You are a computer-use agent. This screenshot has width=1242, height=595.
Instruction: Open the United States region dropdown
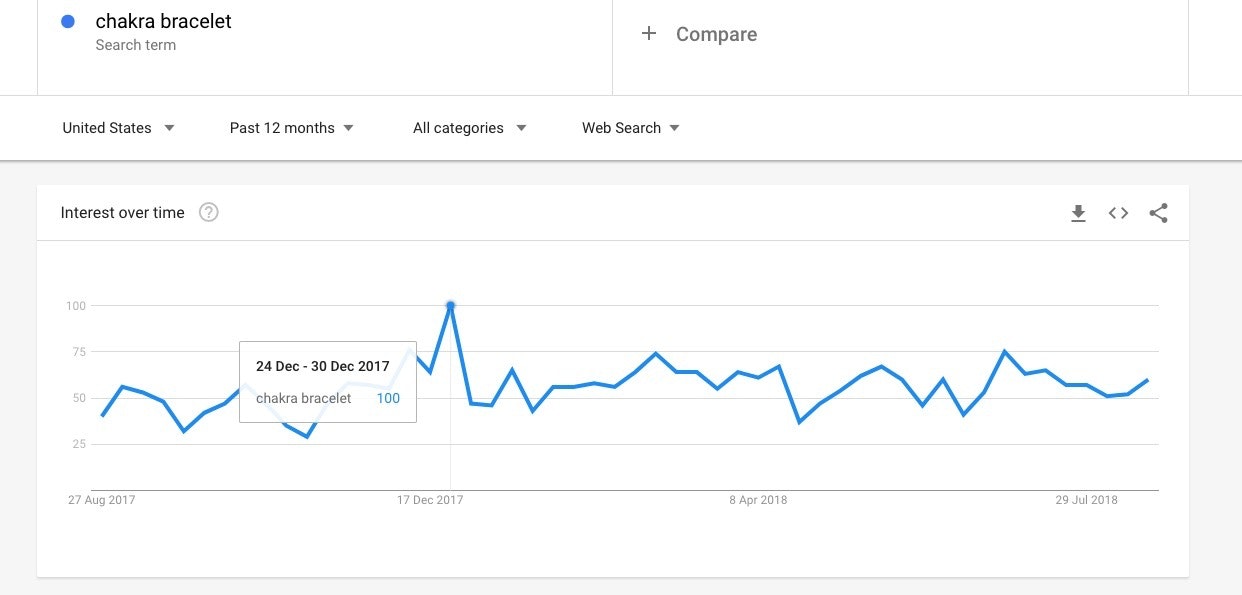click(x=118, y=128)
